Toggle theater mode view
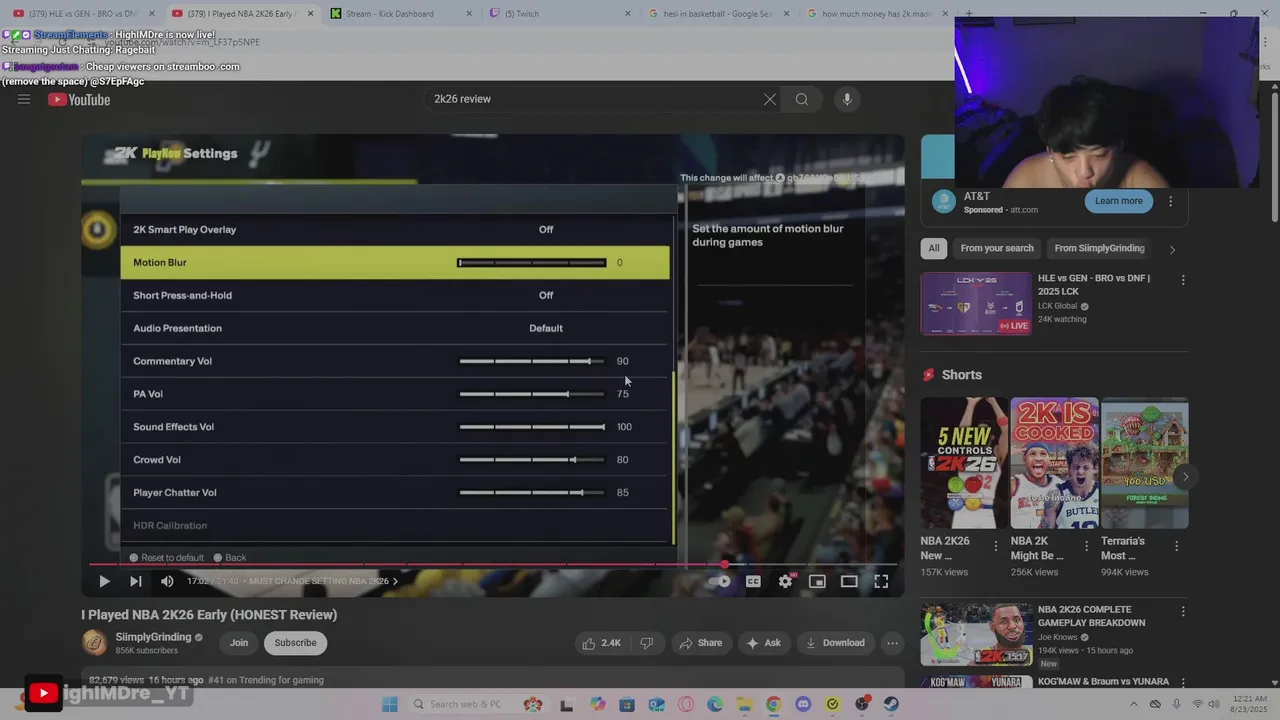This screenshot has height=720, width=1280. point(849,581)
